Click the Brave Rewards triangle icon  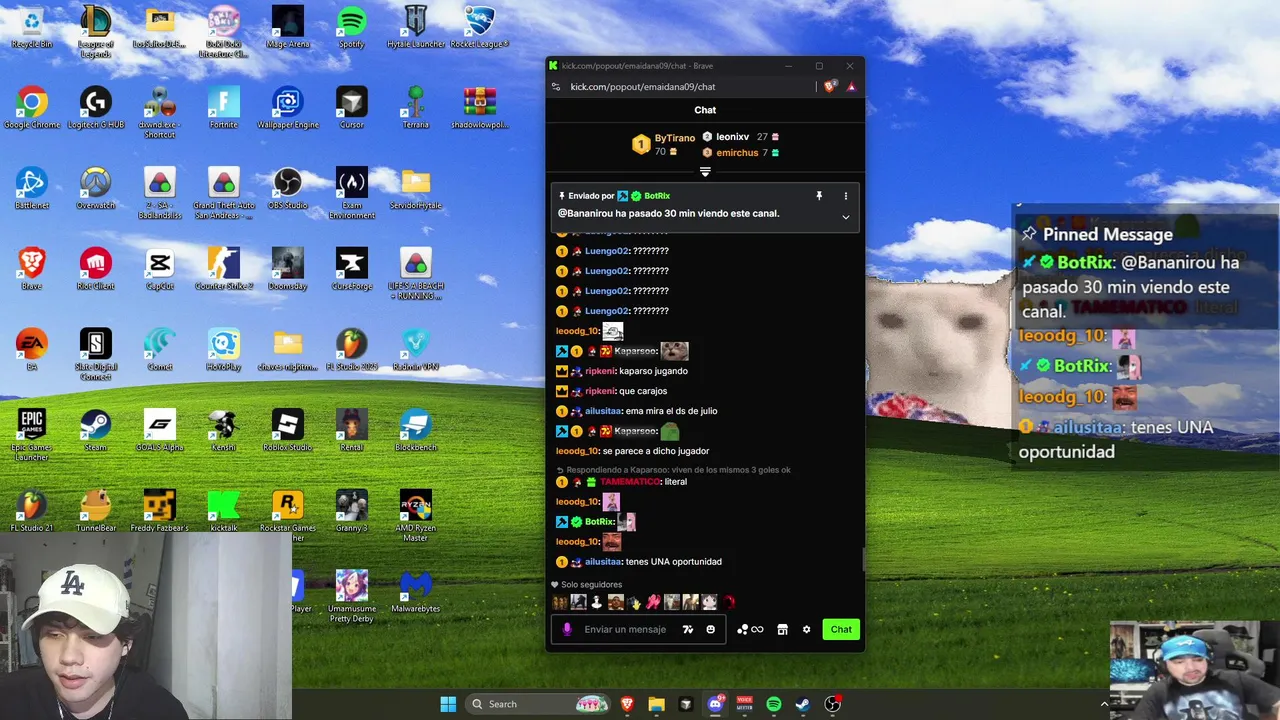click(x=851, y=87)
